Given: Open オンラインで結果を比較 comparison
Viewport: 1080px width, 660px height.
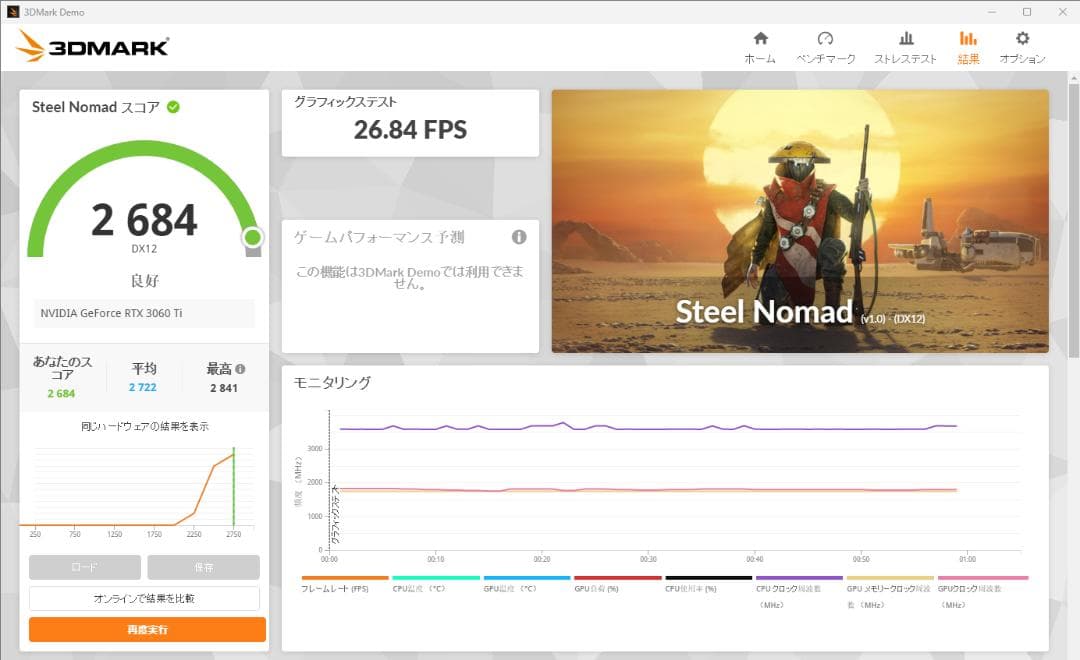Looking at the screenshot, I should [x=147, y=597].
